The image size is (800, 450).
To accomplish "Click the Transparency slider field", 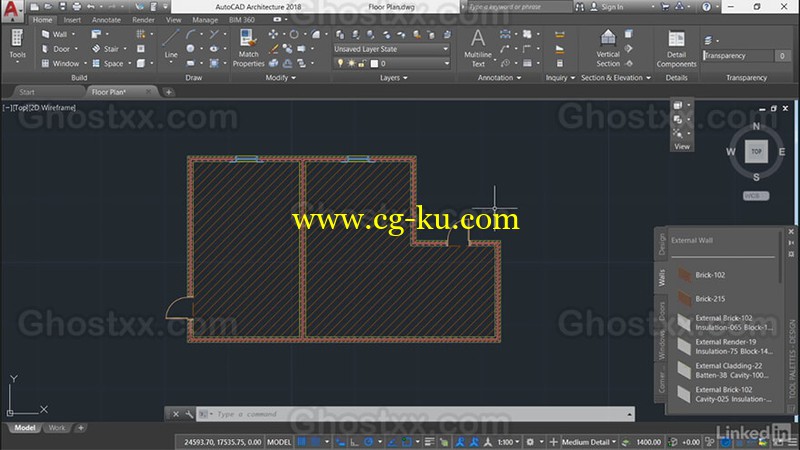I will click(x=738, y=56).
